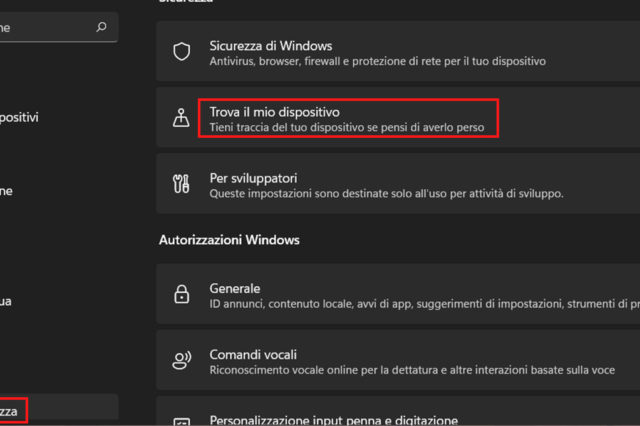Image resolution: width=640 pixels, height=426 pixels.
Task: Select the sidebar item ending in "ua"
Action: click(x=8, y=300)
